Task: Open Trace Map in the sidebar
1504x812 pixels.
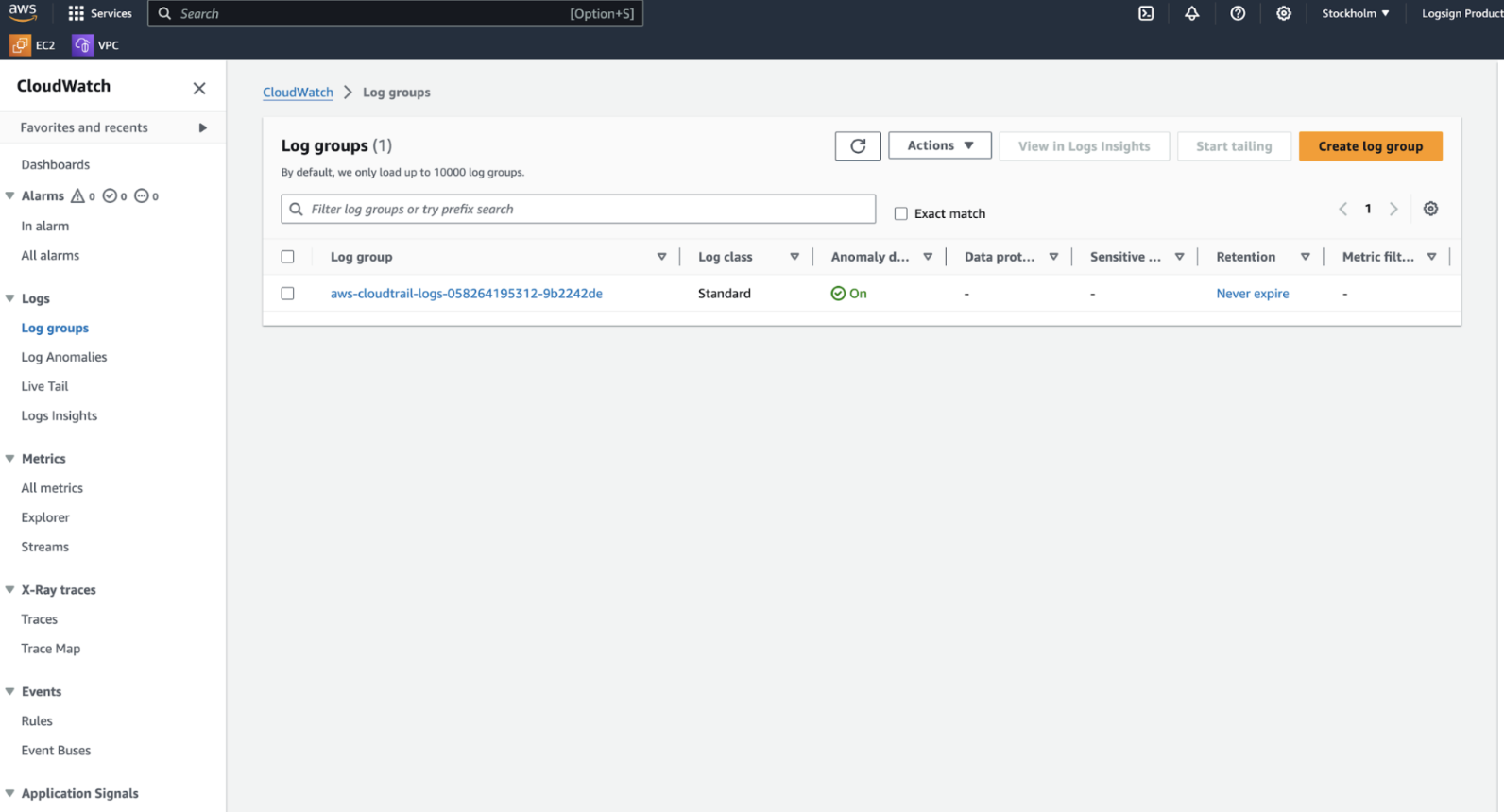Action: (51, 650)
